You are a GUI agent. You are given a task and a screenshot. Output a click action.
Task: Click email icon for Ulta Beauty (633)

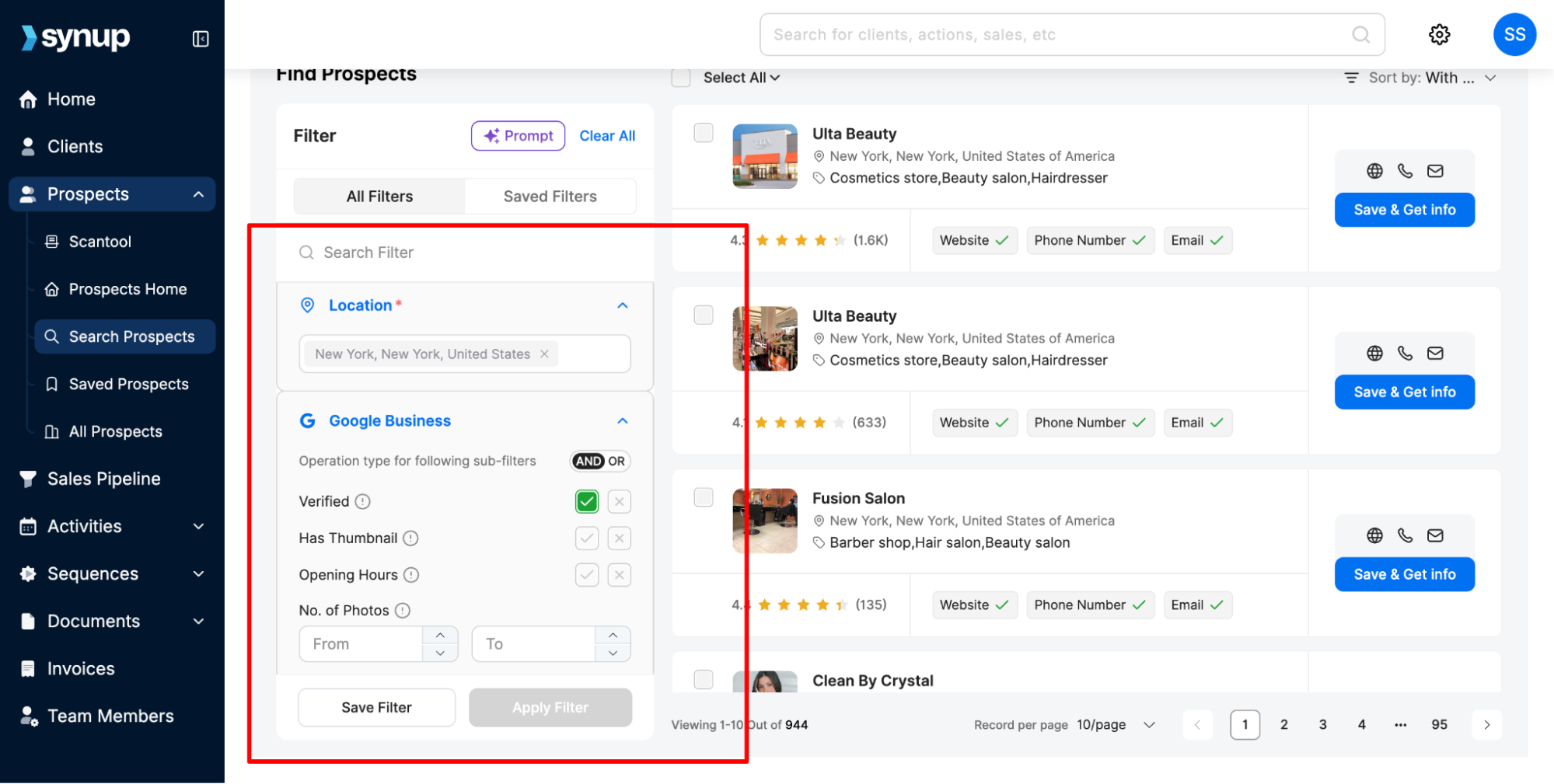(x=1435, y=354)
